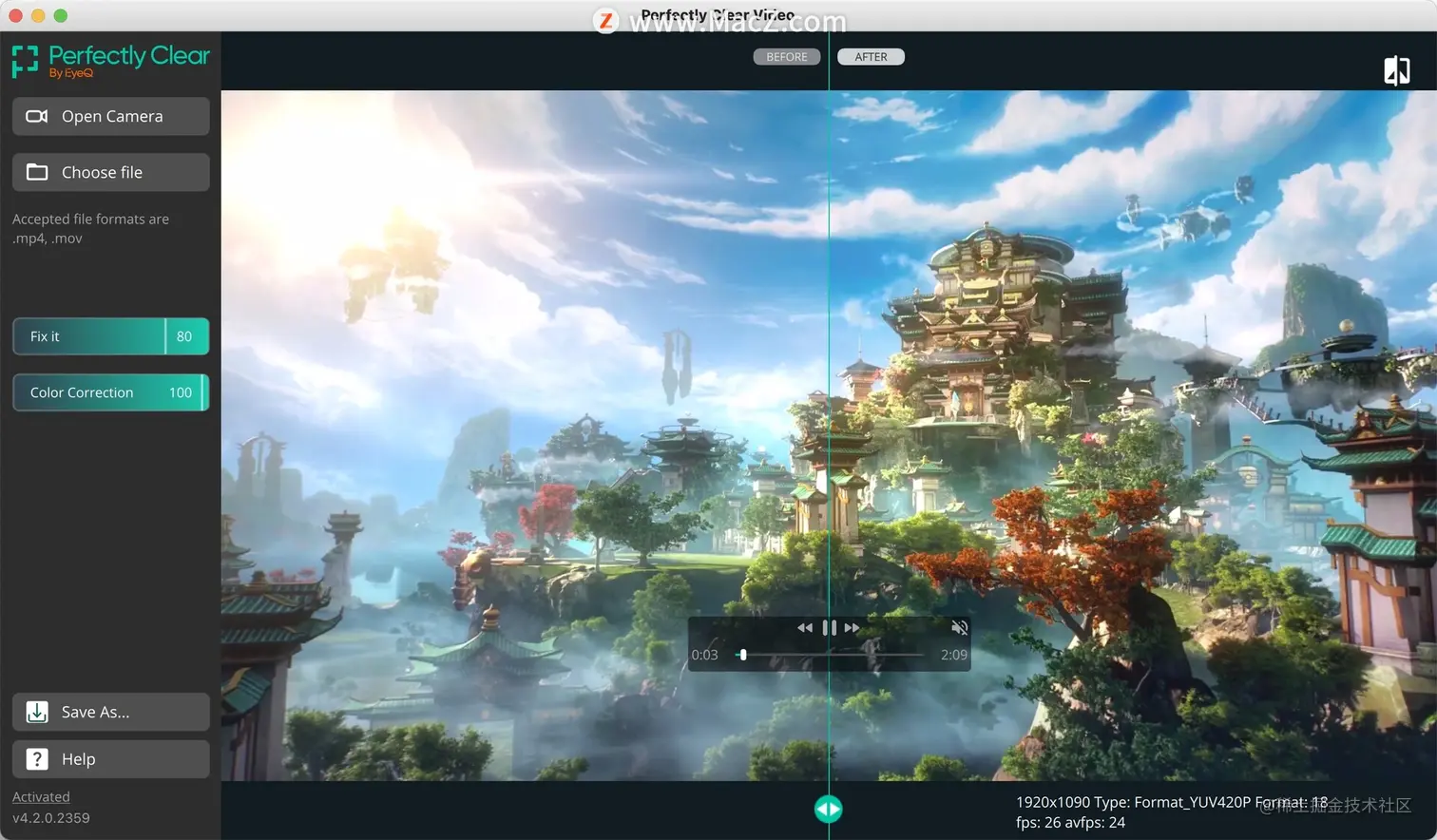
Task: Click the Fix it value 80
Action: click(x=184, y=336)
